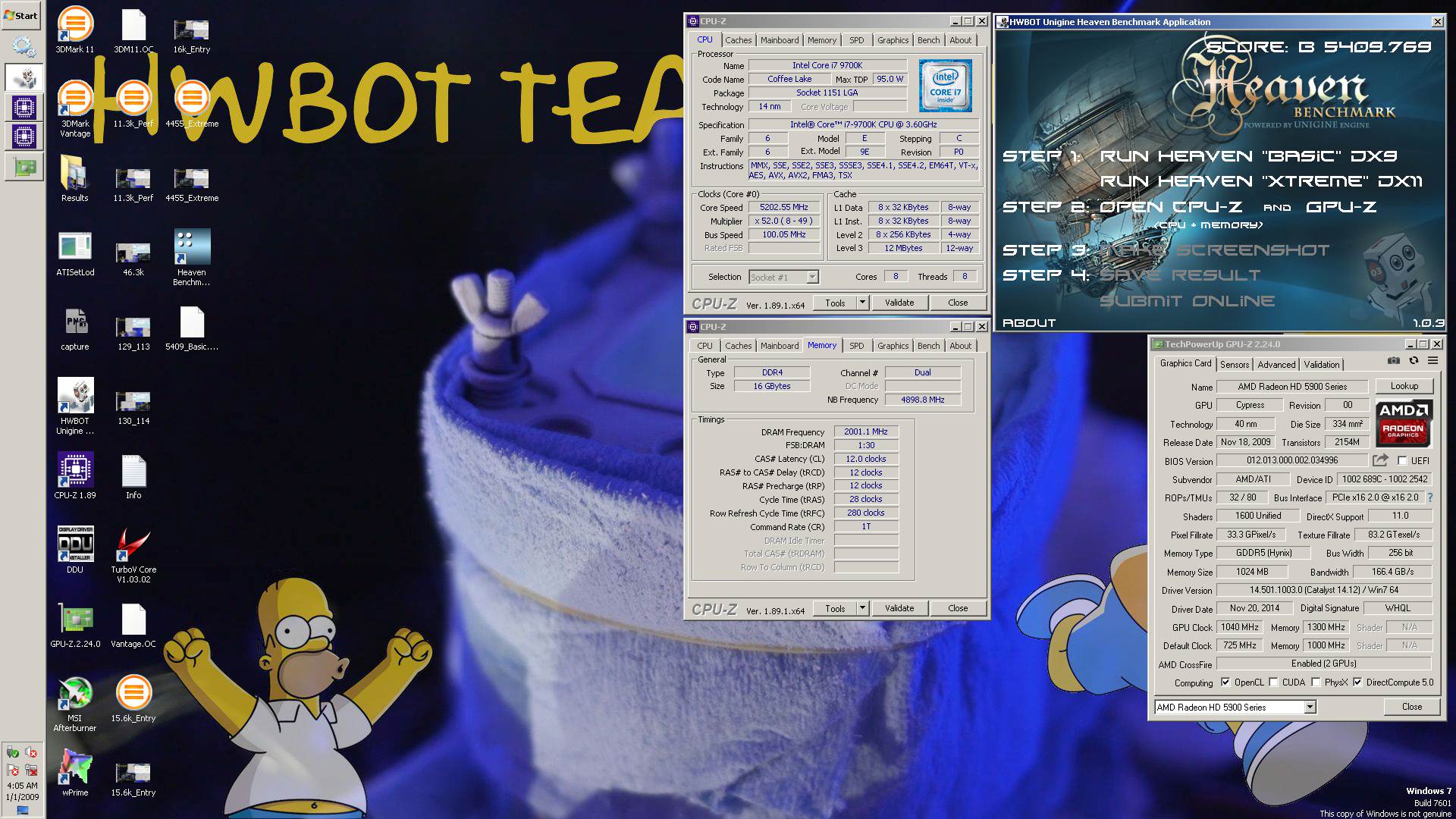
Task: Switch to the Caches tab in upper CPU-Z
Action: pyautogui.click(x=738, y=40)
